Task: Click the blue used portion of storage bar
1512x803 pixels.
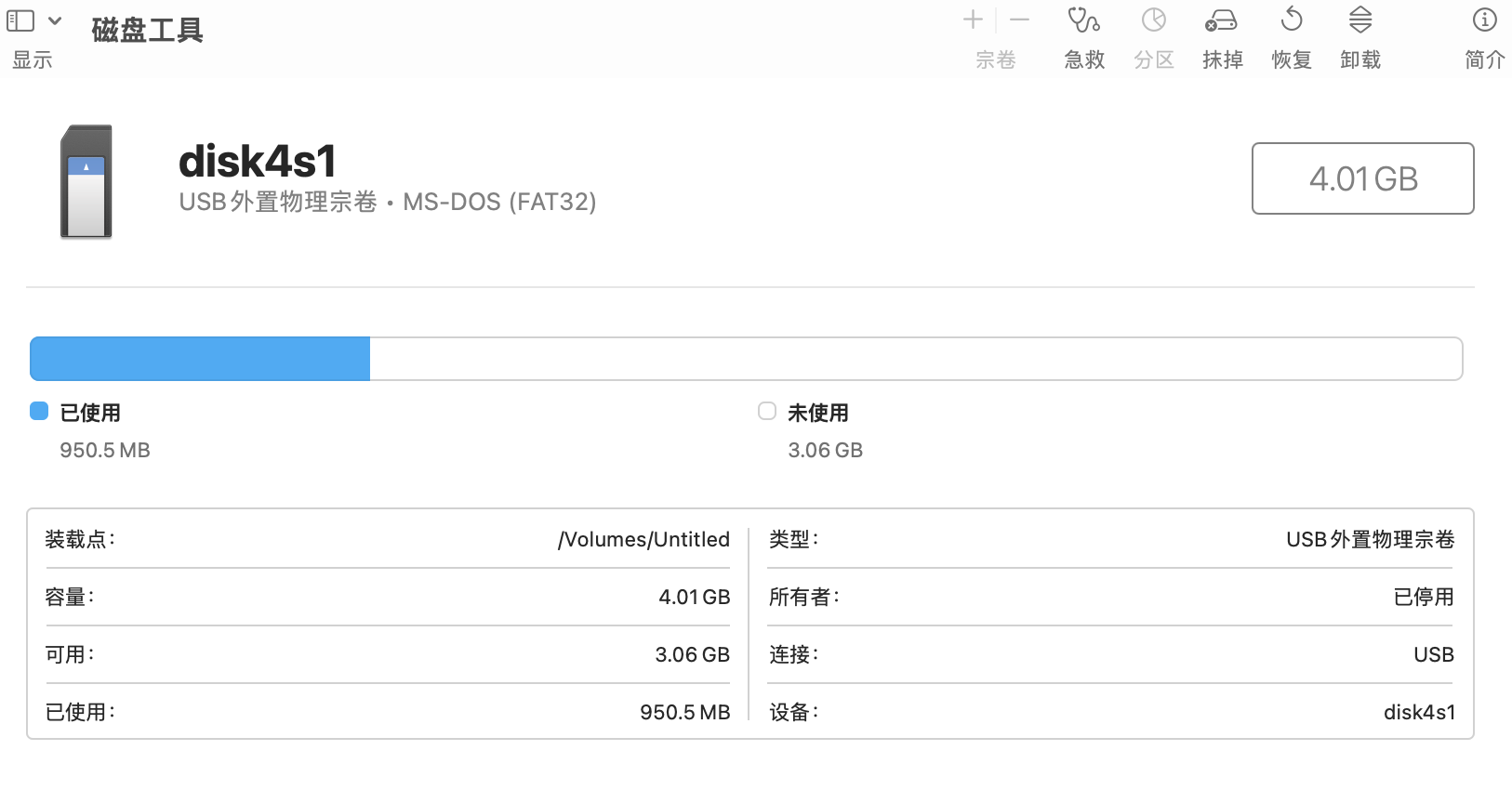Action: pyautogui.click(x=200, y=359)
